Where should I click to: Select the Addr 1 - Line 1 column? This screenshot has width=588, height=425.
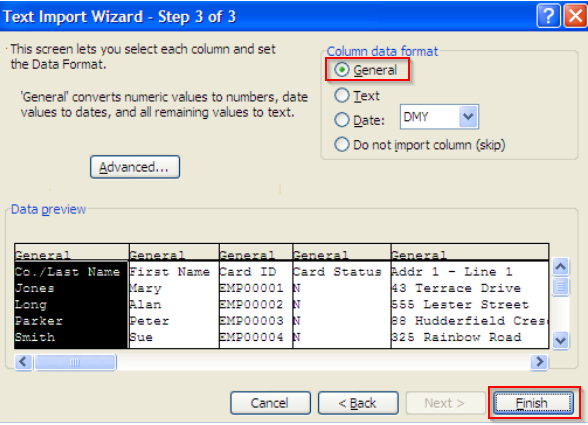pos(470,296)
